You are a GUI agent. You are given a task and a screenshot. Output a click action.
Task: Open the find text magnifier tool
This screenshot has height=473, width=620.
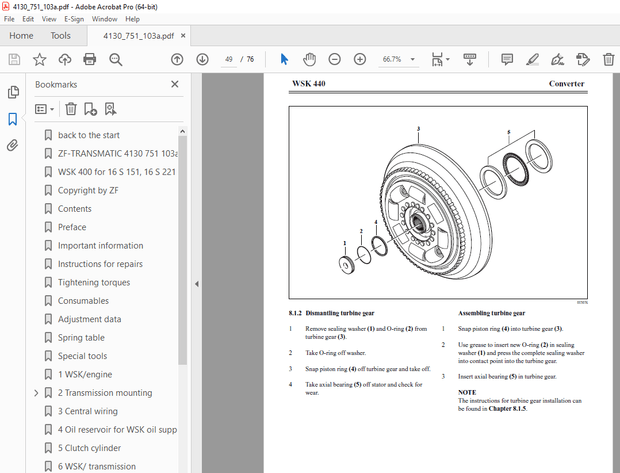[x=115, y=60]
